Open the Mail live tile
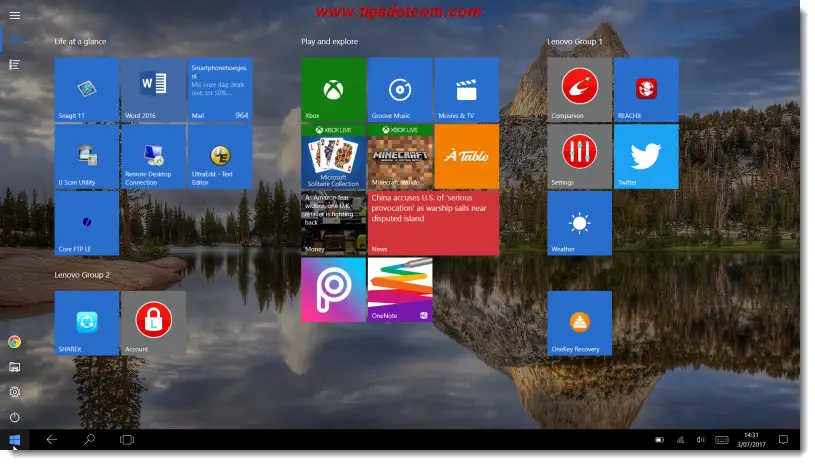Screen dimensions: 815x465 tap(220, 90)
